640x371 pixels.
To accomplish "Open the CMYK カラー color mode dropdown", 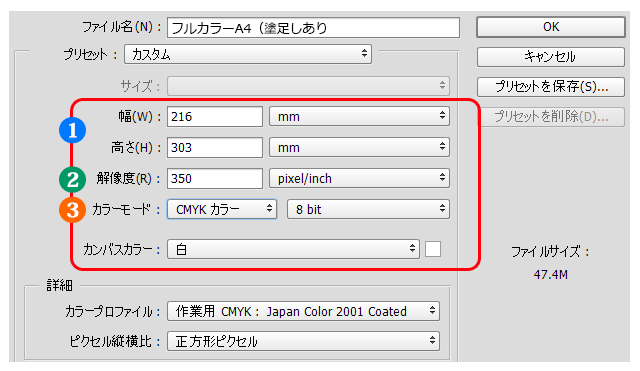I will 222,209.
